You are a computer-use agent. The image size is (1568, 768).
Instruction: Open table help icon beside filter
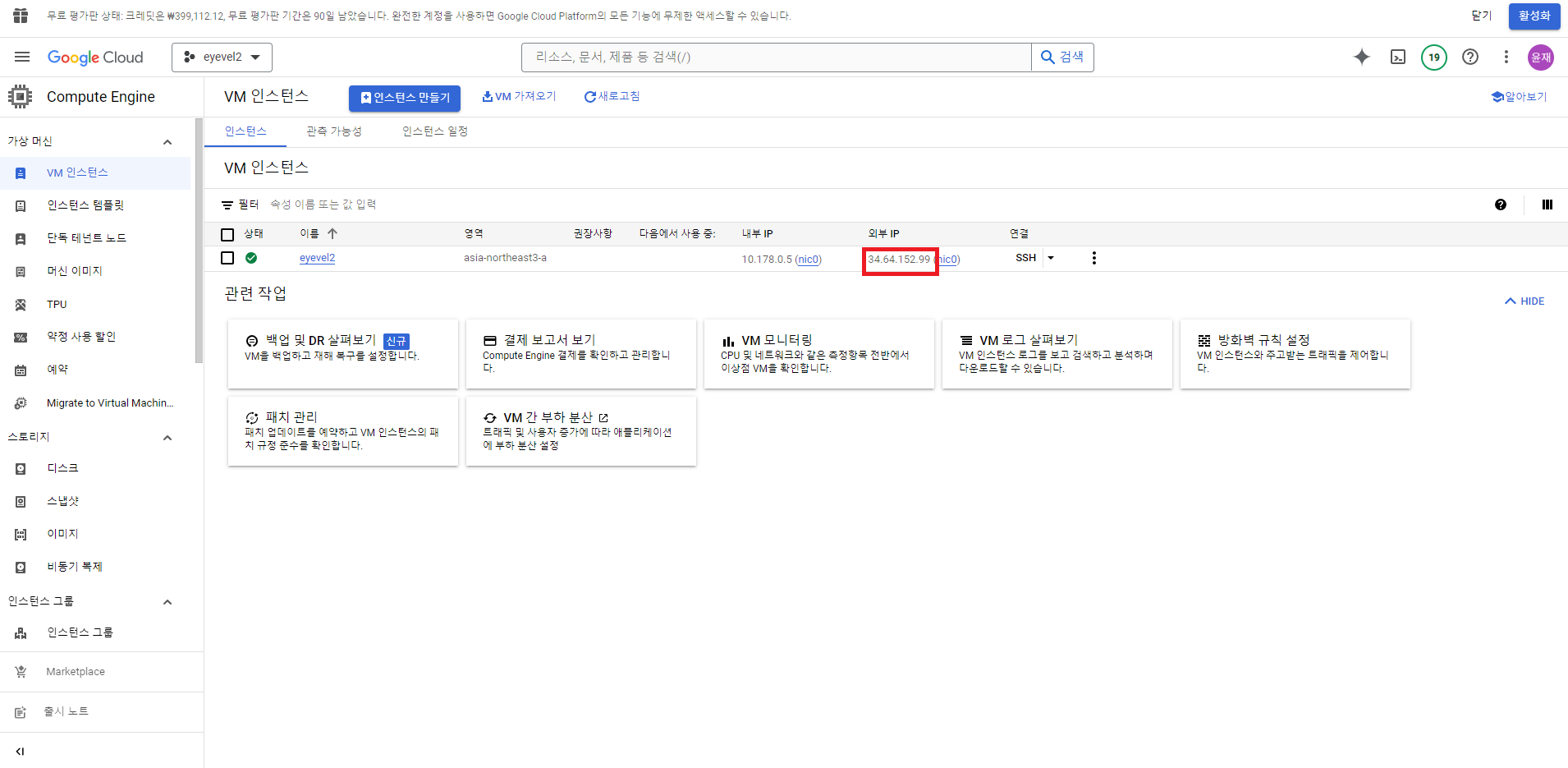point(1501,205)
